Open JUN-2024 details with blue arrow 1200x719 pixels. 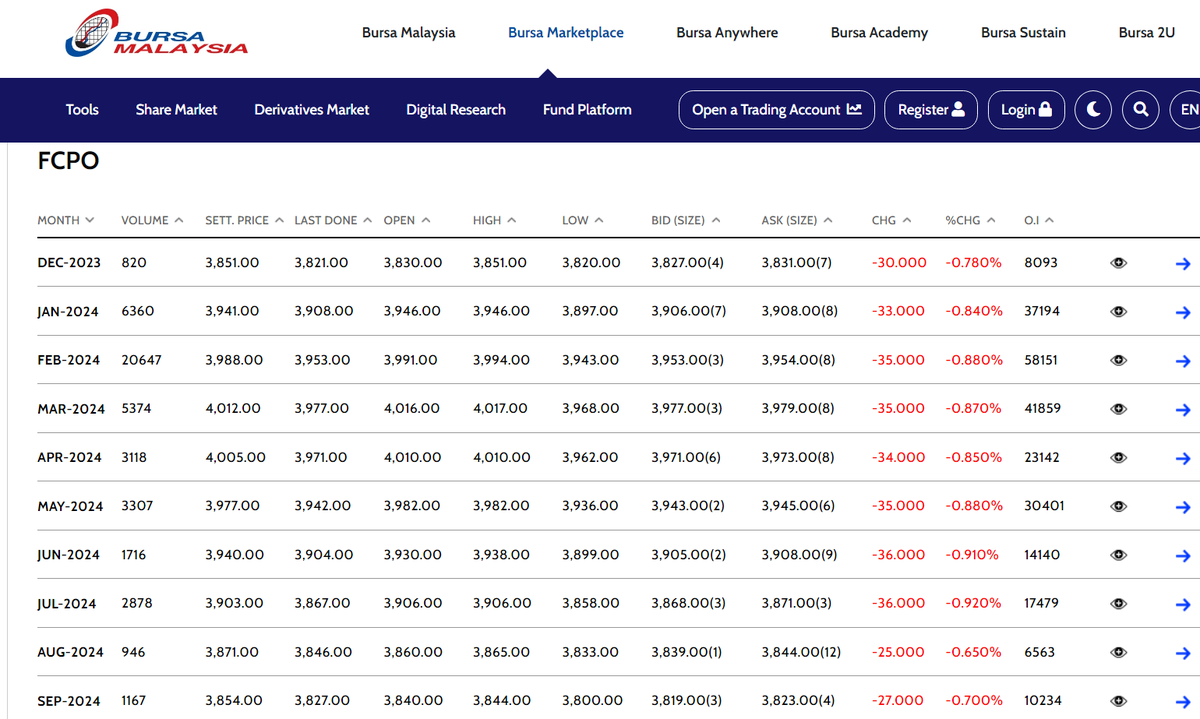[1183, 556]
